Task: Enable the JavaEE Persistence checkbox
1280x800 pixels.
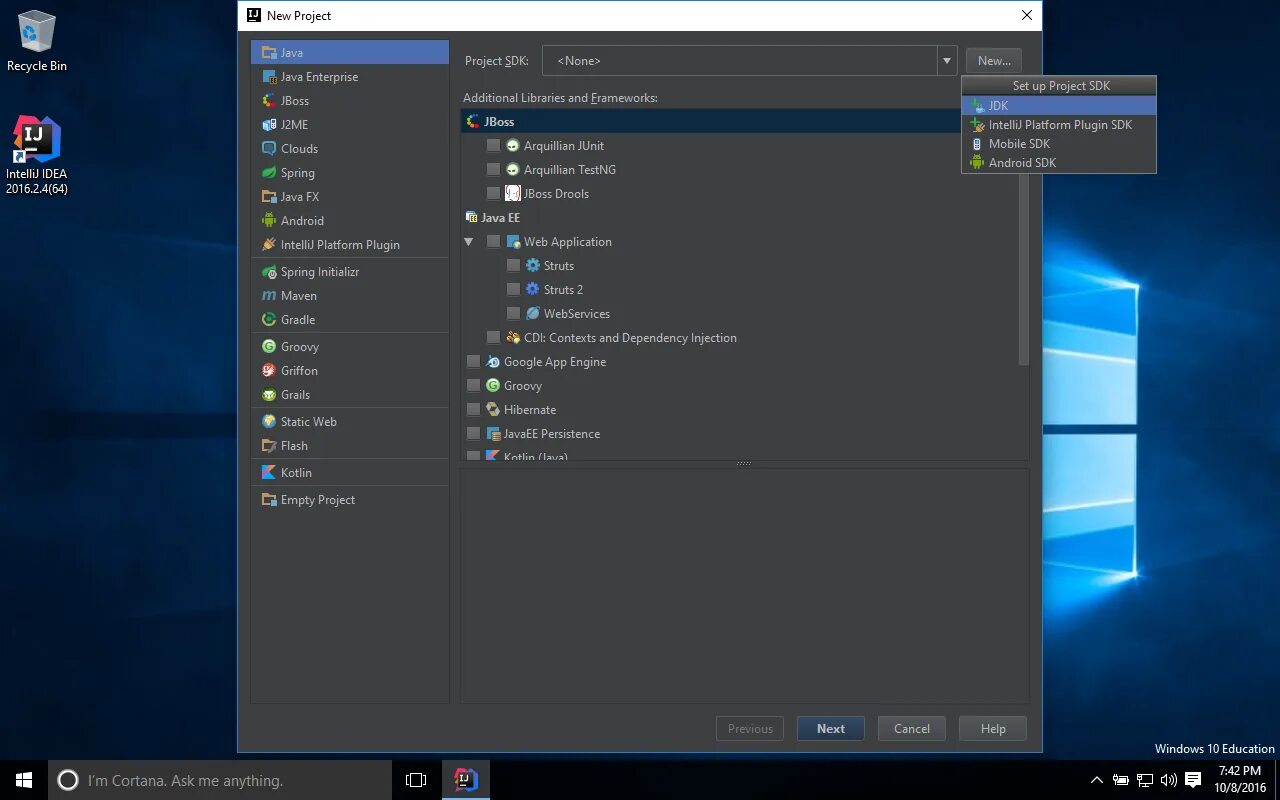Action: coord(473,434)
